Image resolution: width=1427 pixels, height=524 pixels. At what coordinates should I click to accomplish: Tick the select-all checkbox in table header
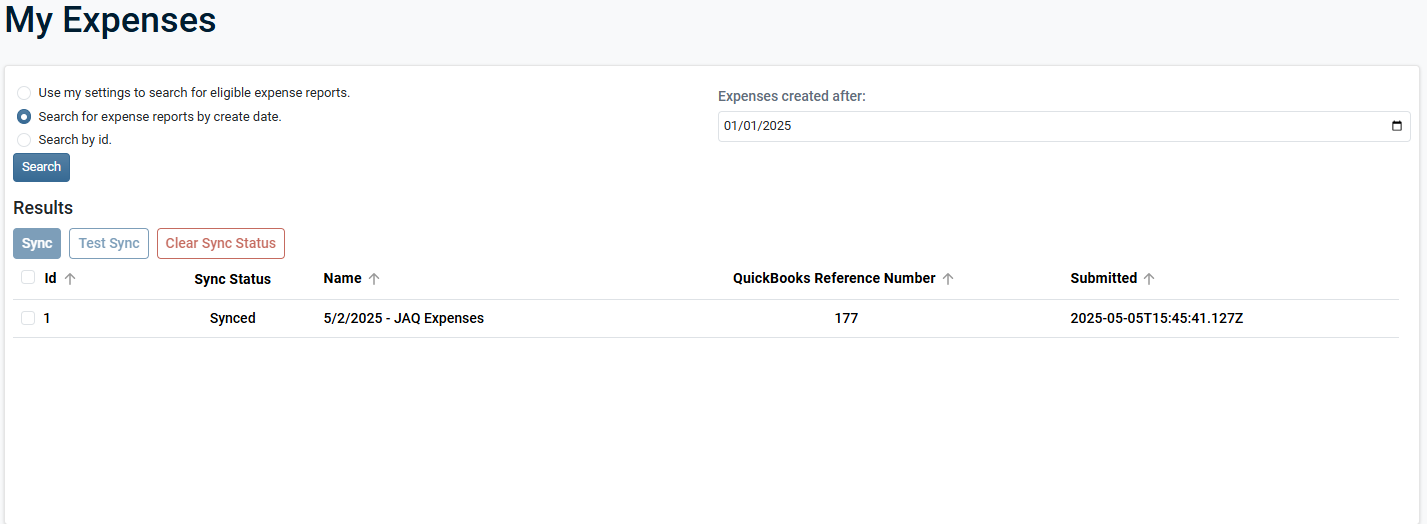click(28, 278)
